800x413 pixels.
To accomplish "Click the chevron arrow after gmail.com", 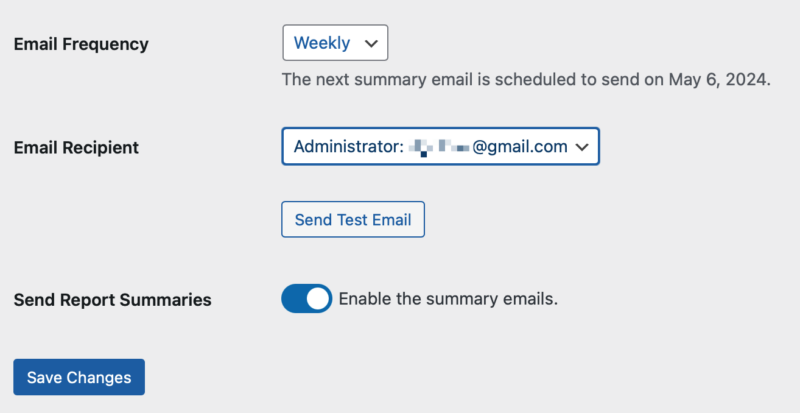I will [x=582, y=147].
